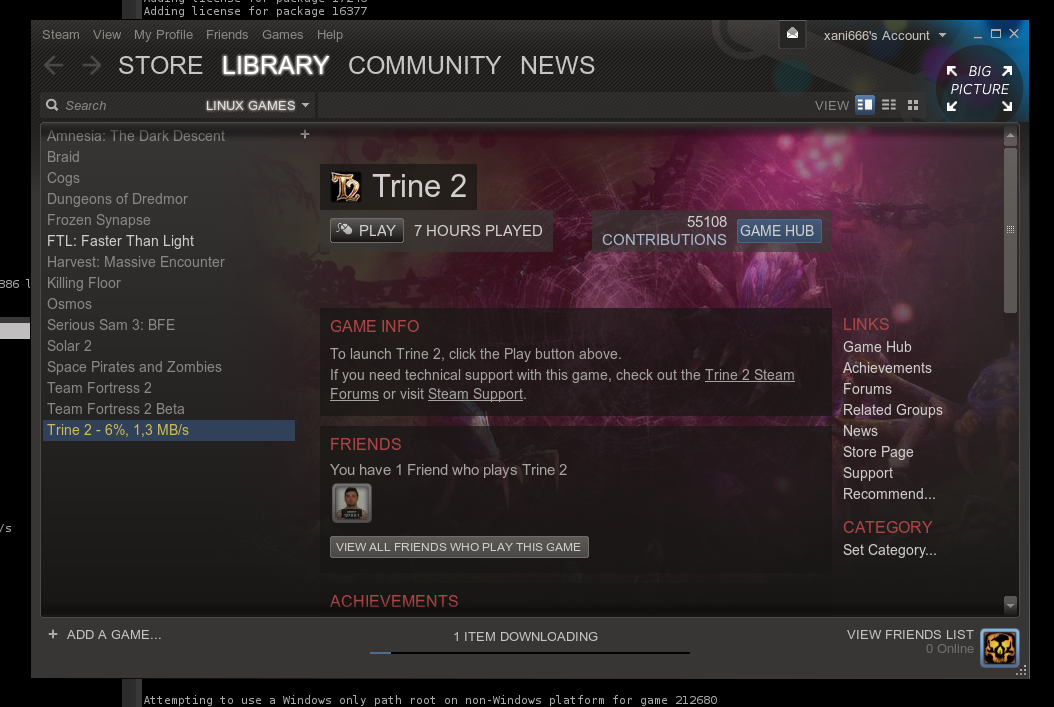Open the View menu

pyautogui.click(x=107, y=34)
